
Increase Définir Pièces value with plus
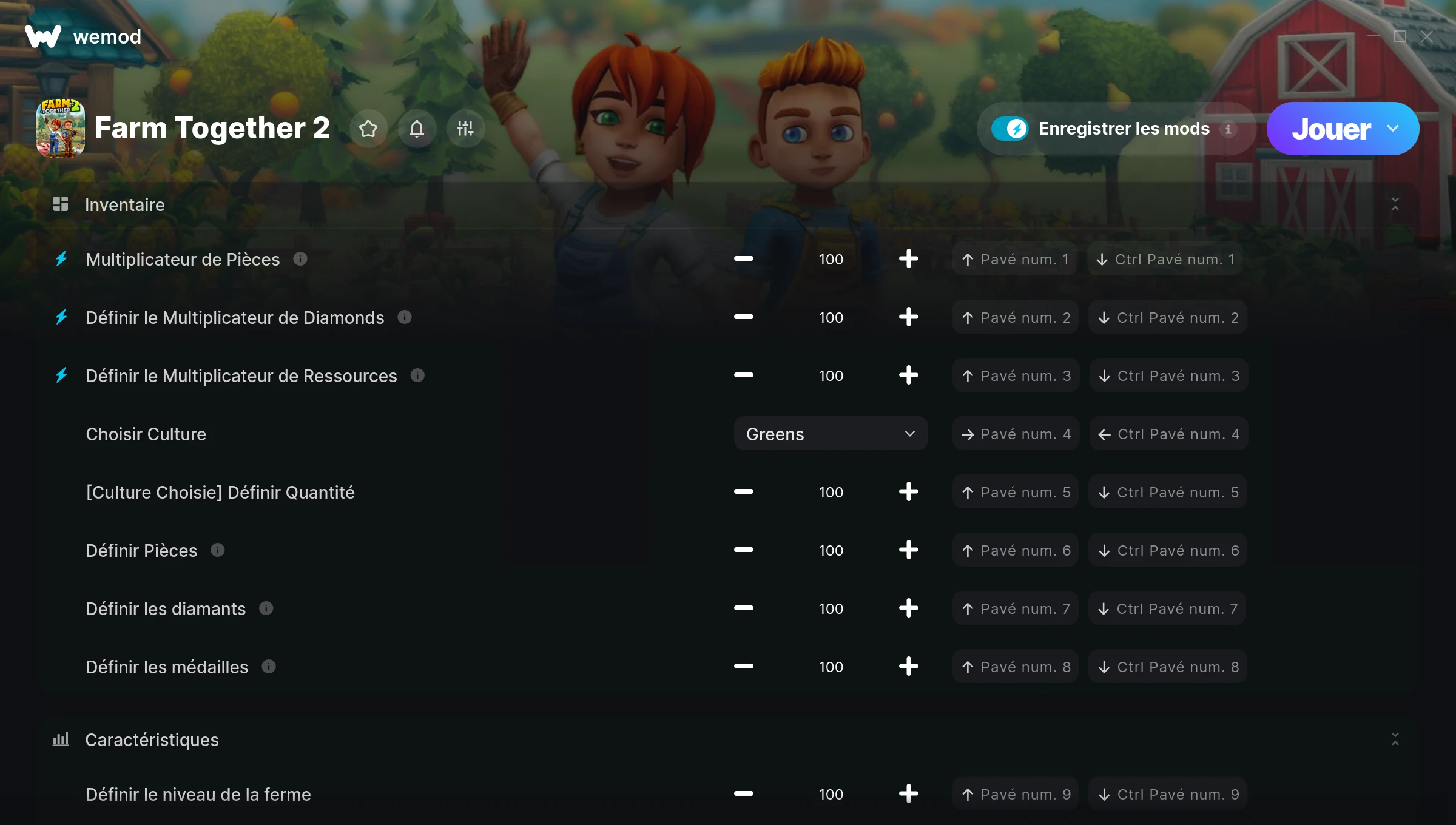908,550
